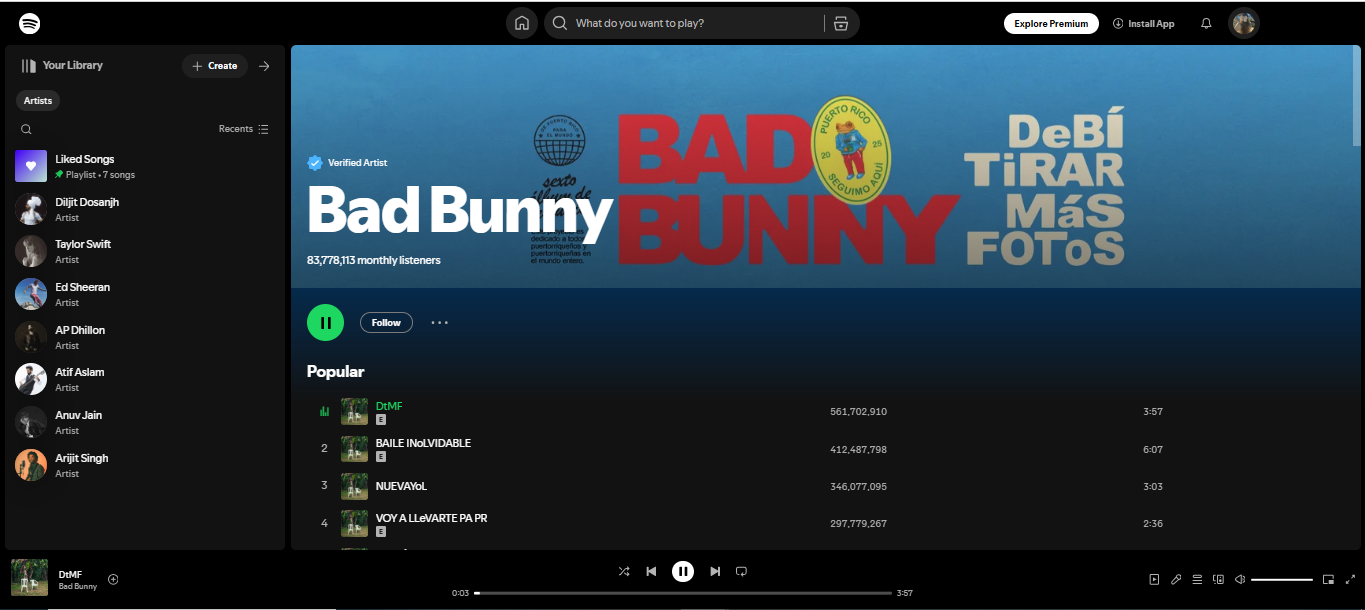1365x610 pixels.
Task: Open full screen mode
Action: [1349, 579]
